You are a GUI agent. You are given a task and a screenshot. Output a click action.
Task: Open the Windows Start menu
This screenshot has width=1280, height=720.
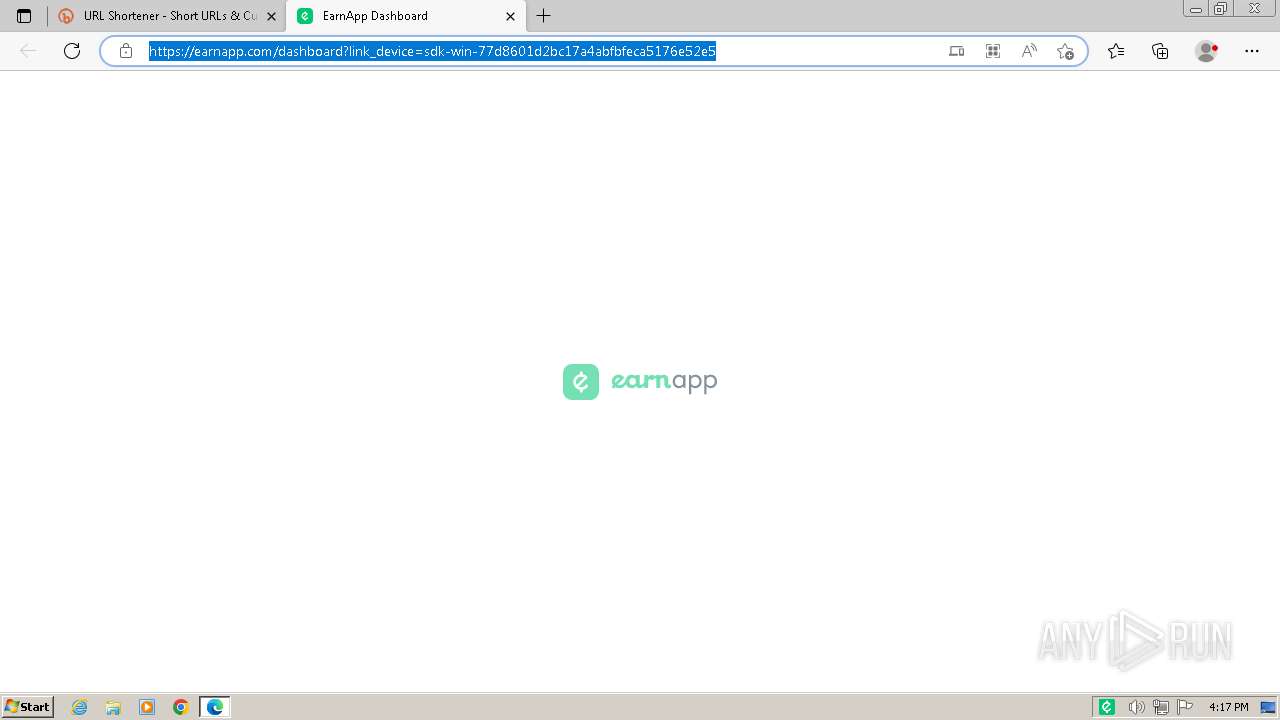point(28,707)
